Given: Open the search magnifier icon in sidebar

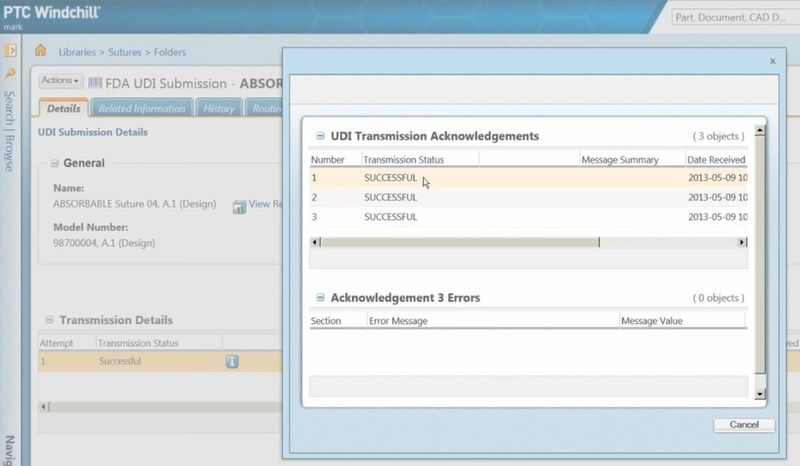Looking at the screenshot, I should click(10, 73).
